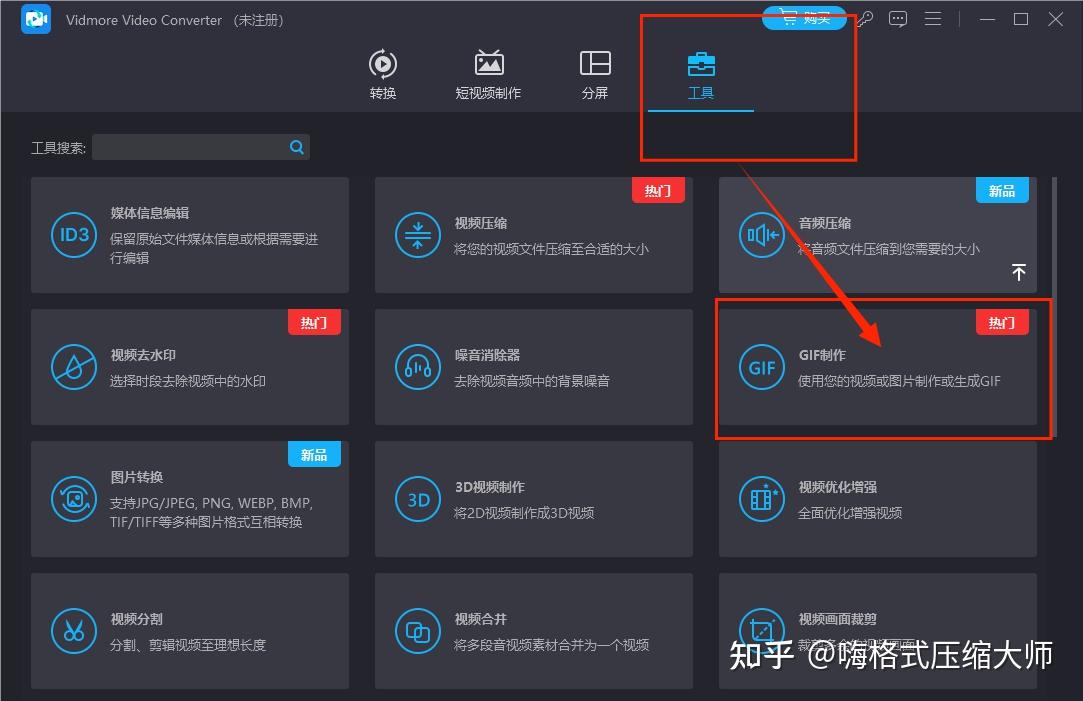Open the video enhancer icon

click(762, 499)
